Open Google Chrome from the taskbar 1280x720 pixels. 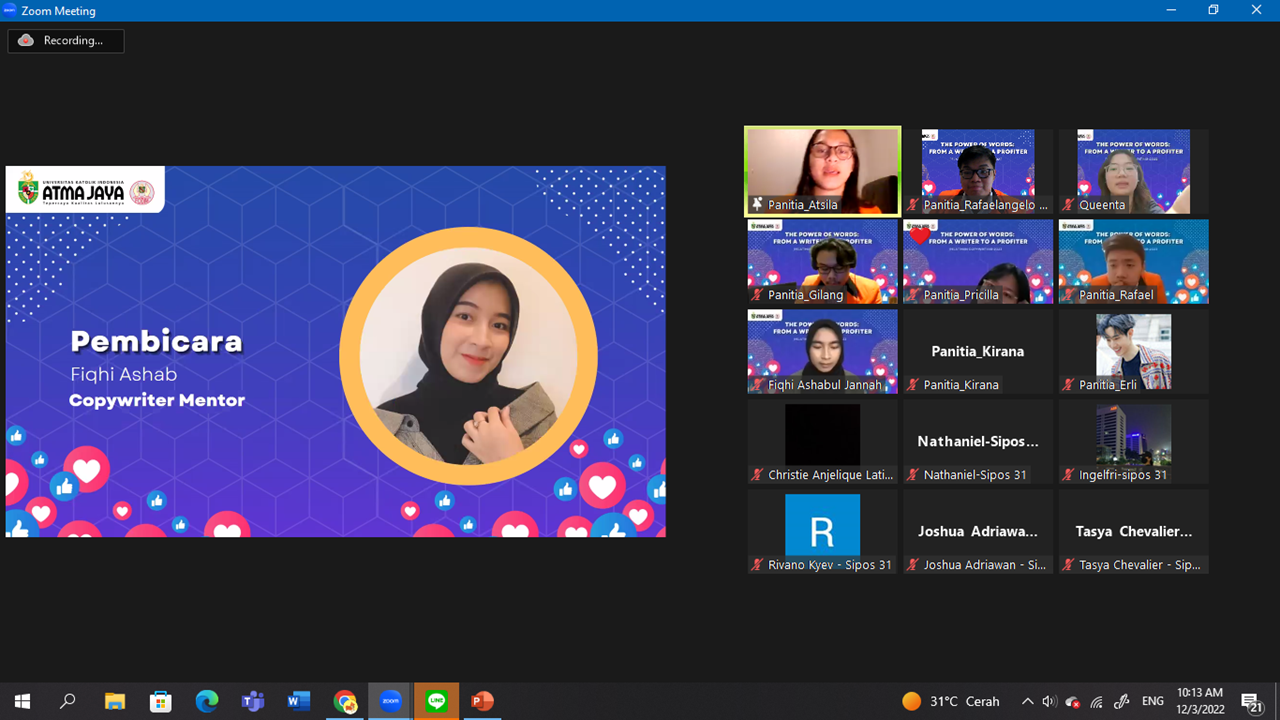coord(345,701)
